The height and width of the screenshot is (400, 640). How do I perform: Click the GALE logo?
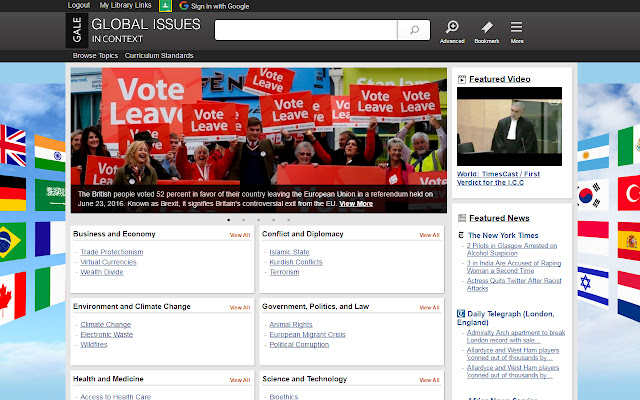[77, 30]
